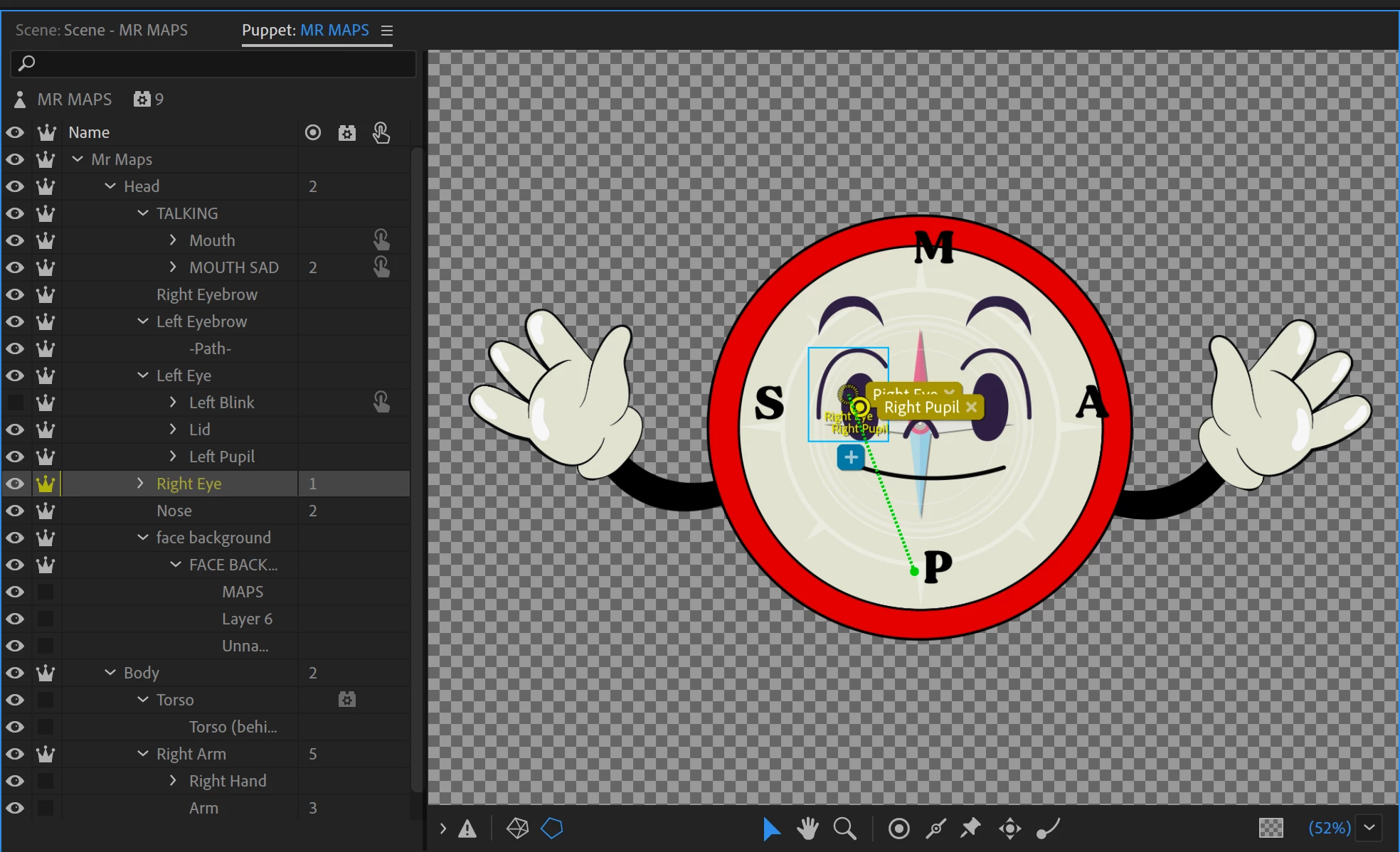This screenshot has height=852, width=1400.
Task: Select the Dragger tool
Action: point(1009,829)
